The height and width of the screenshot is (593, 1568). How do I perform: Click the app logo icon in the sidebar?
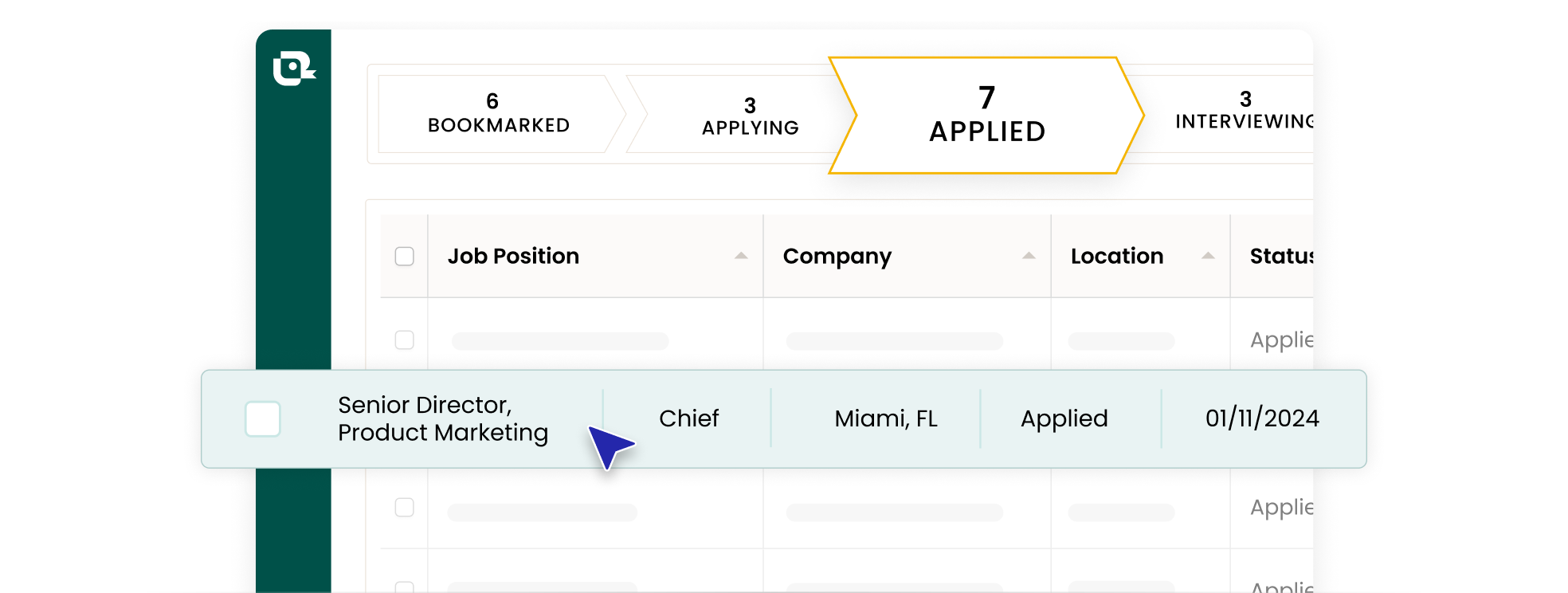(x=294, y=69)
